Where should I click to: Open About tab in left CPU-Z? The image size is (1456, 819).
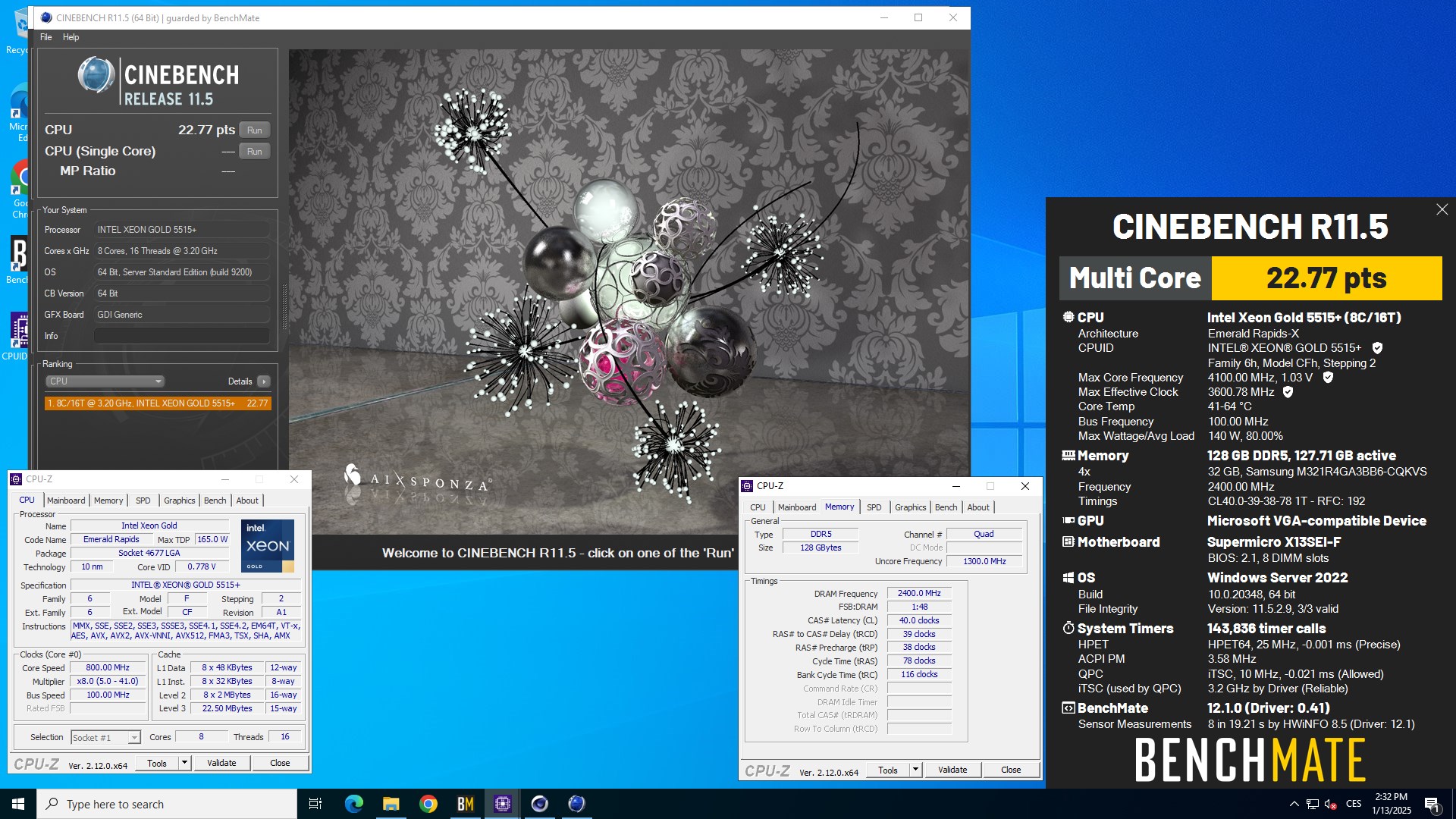(x=247, y=500)
